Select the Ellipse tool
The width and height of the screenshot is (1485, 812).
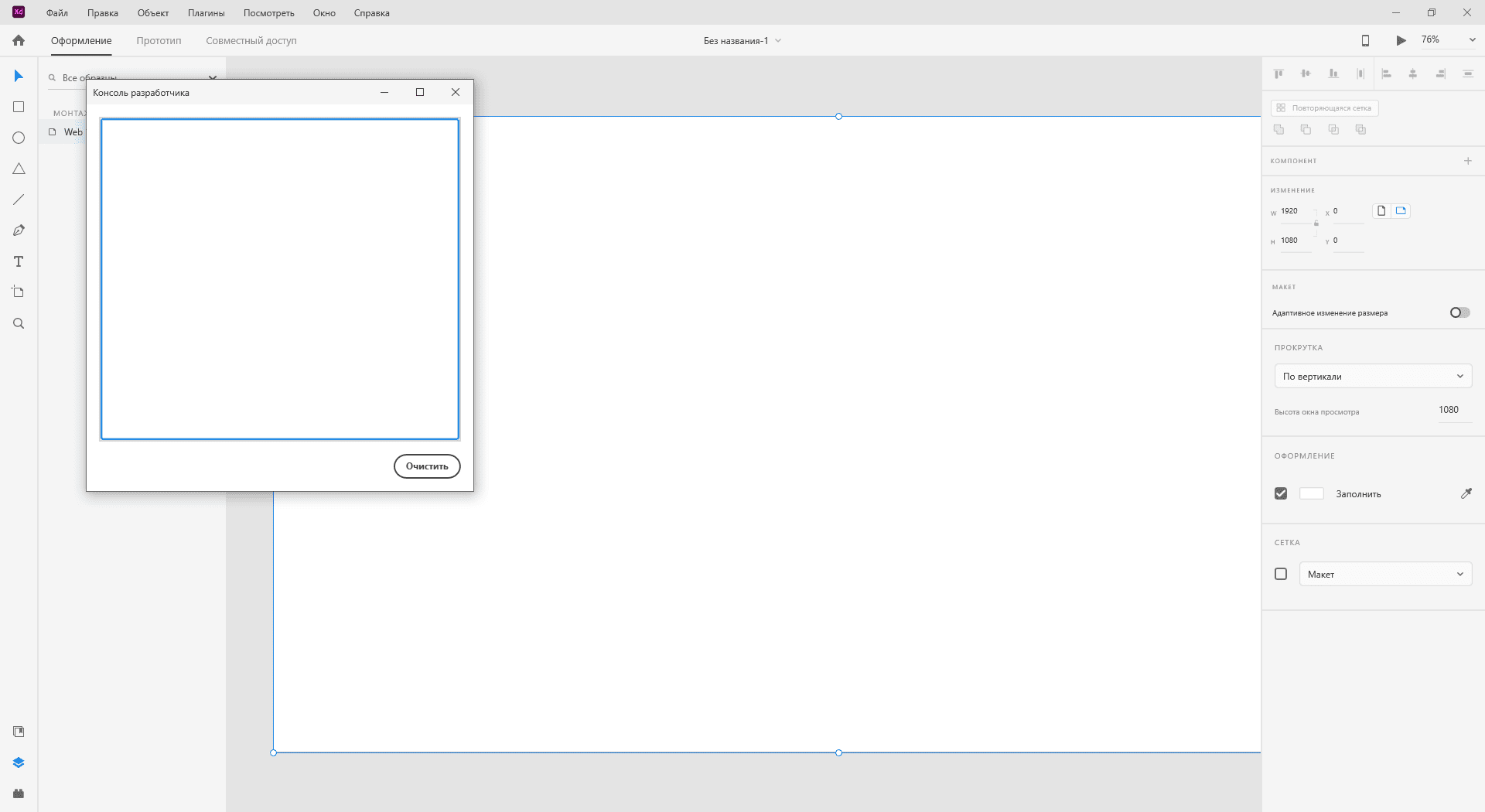click(19, 138)
